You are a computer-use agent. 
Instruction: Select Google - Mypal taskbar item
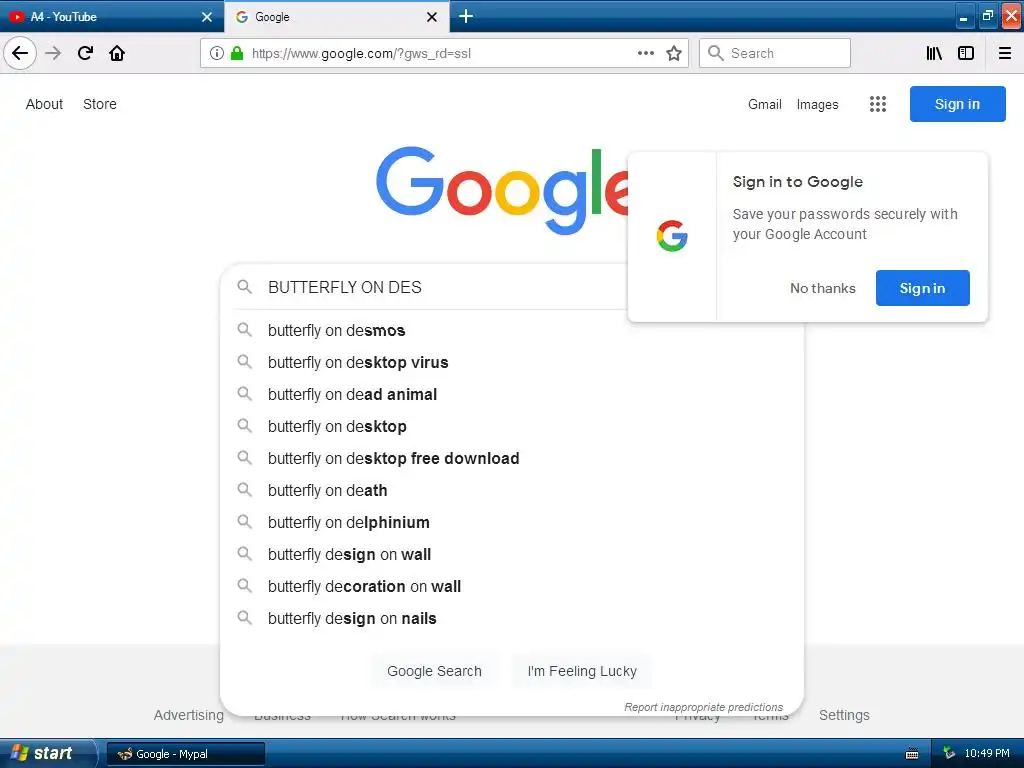click(x=185, y=754)
